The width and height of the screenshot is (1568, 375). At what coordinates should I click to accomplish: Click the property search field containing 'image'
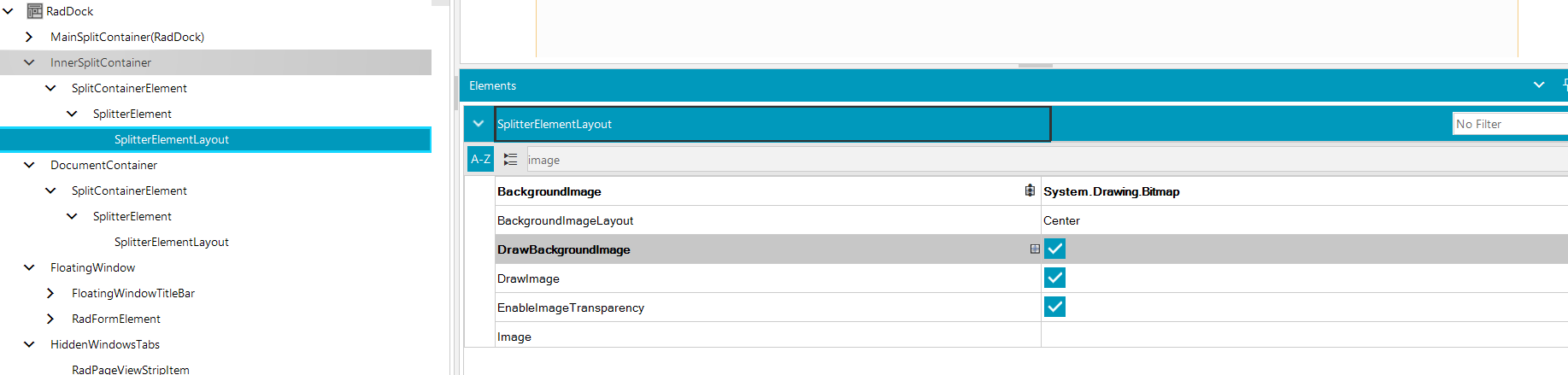click(769, 160)
